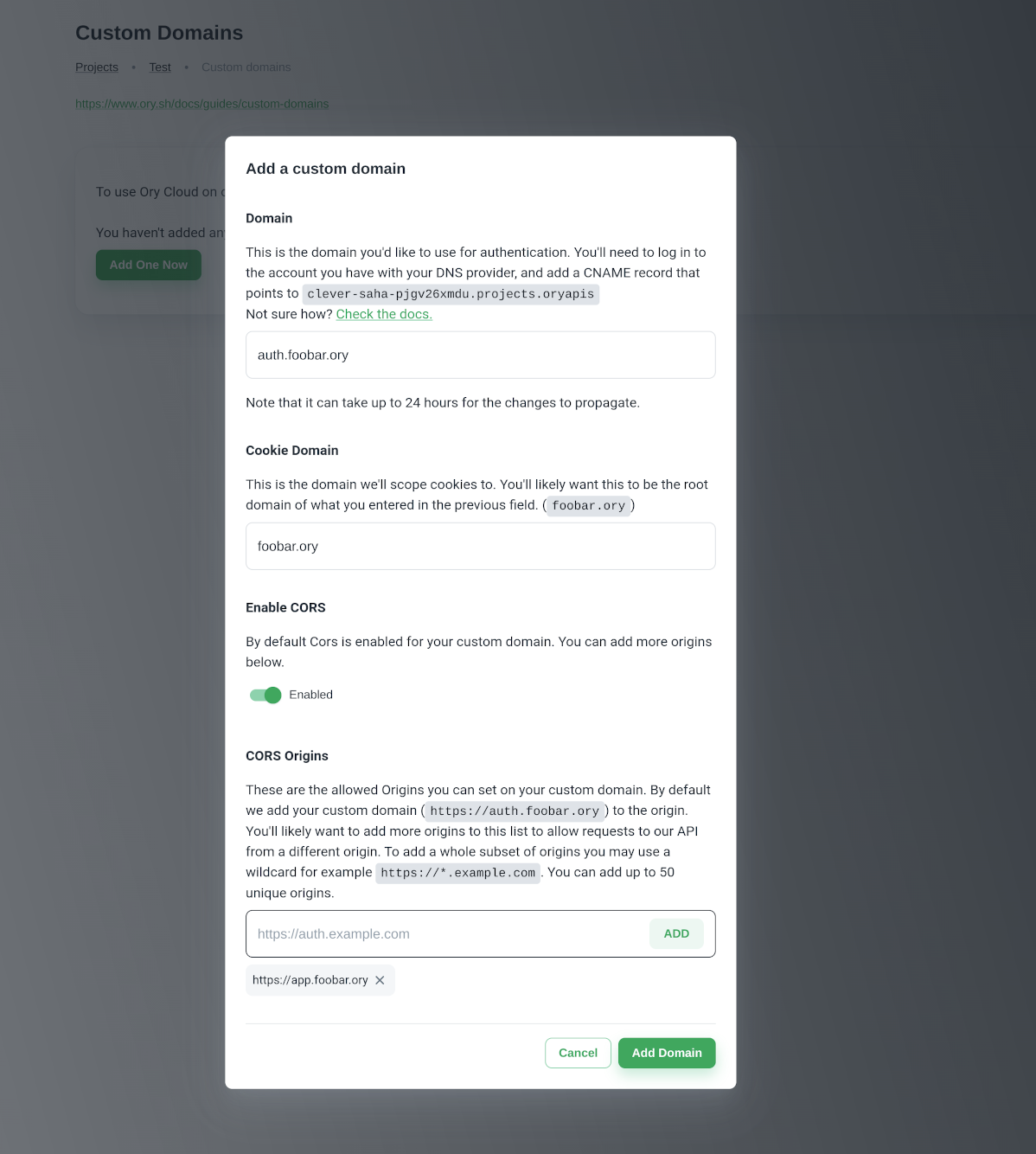Click the 'Custom domains' breadcrumb item
This screenshot has width=1036, height=1154.
click(246, 67)
